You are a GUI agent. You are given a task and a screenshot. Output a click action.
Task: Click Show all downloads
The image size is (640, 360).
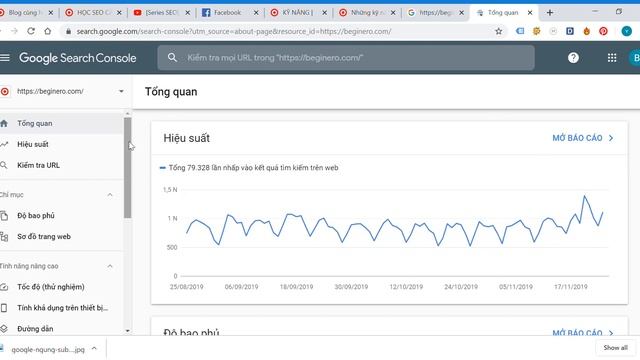[x=616, y=348]
